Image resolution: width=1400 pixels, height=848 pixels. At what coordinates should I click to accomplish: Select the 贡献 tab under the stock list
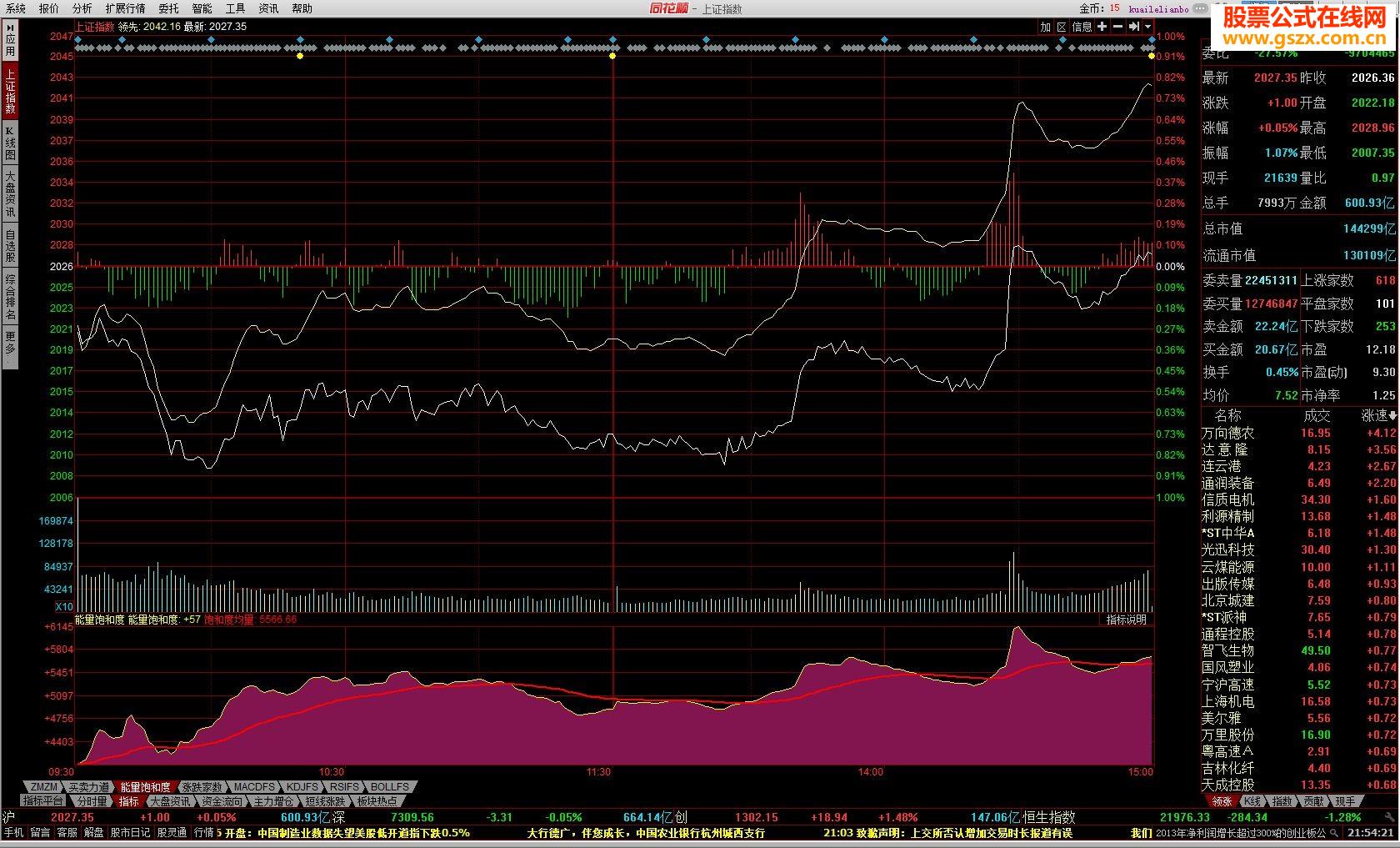coord(1313,801)
